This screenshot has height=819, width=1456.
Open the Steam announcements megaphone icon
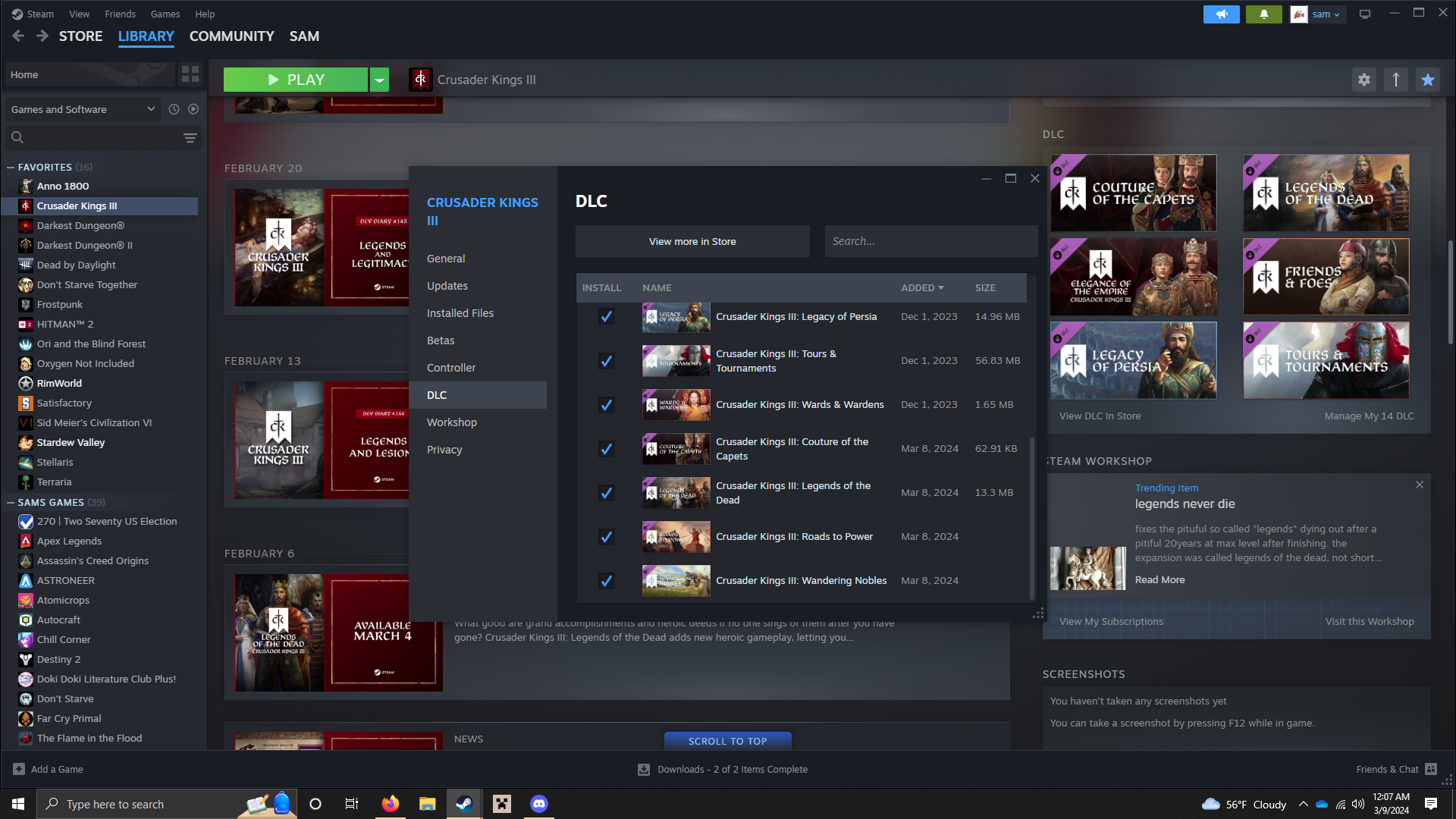[x=1221, y=14]
